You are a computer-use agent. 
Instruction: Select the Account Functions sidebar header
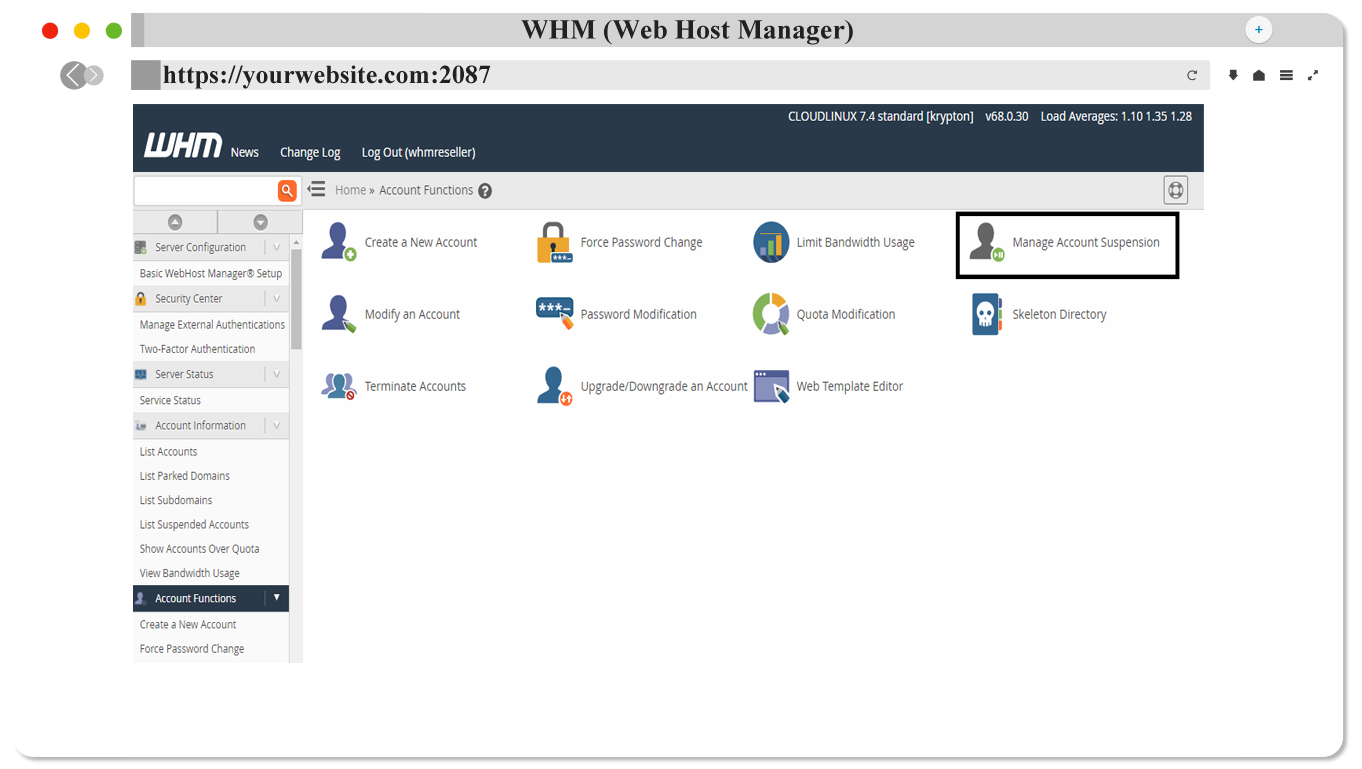[x=211, y=598]
